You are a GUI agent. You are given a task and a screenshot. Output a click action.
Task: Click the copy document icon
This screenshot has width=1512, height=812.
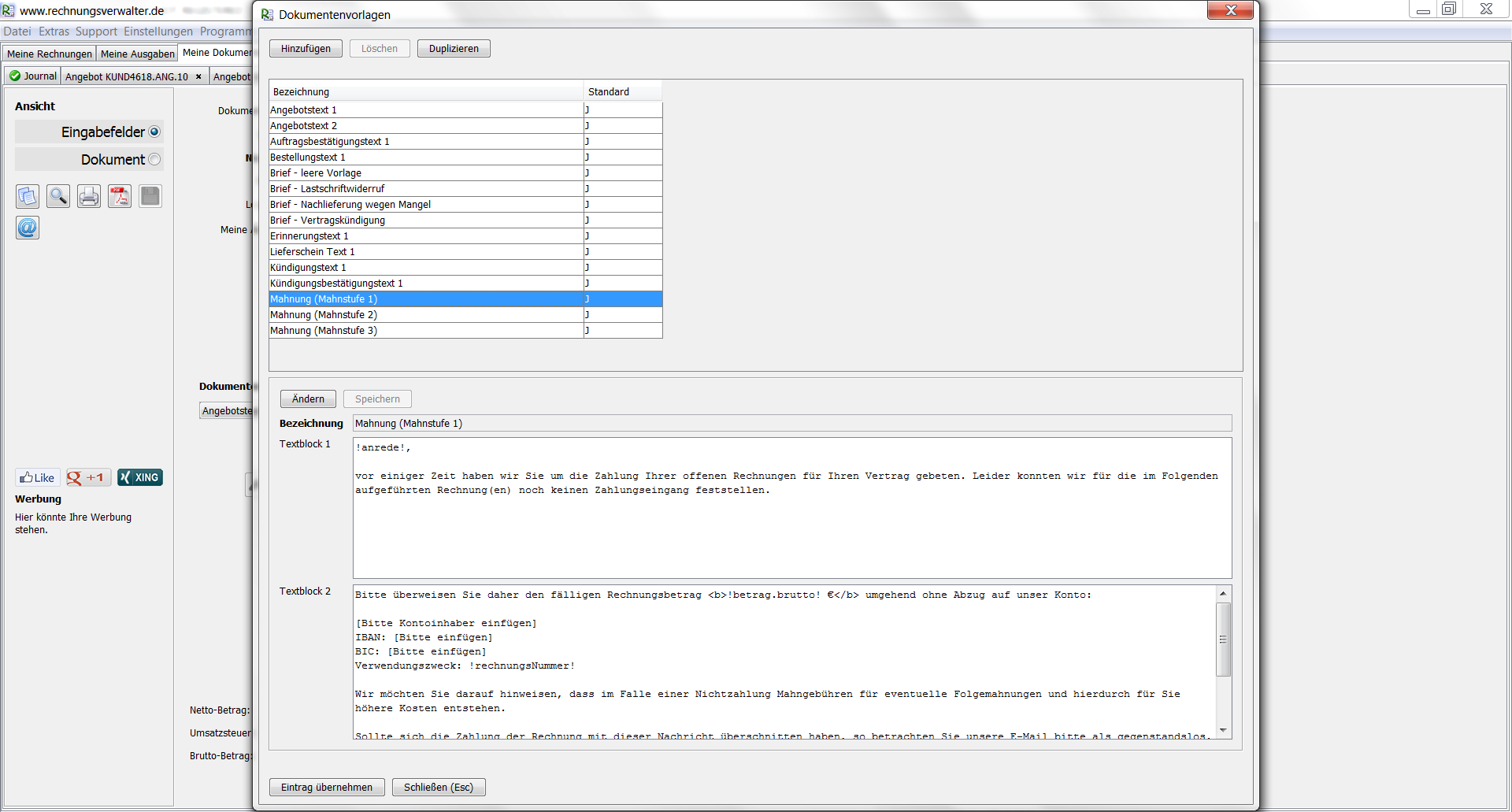(x=28, y=196)
